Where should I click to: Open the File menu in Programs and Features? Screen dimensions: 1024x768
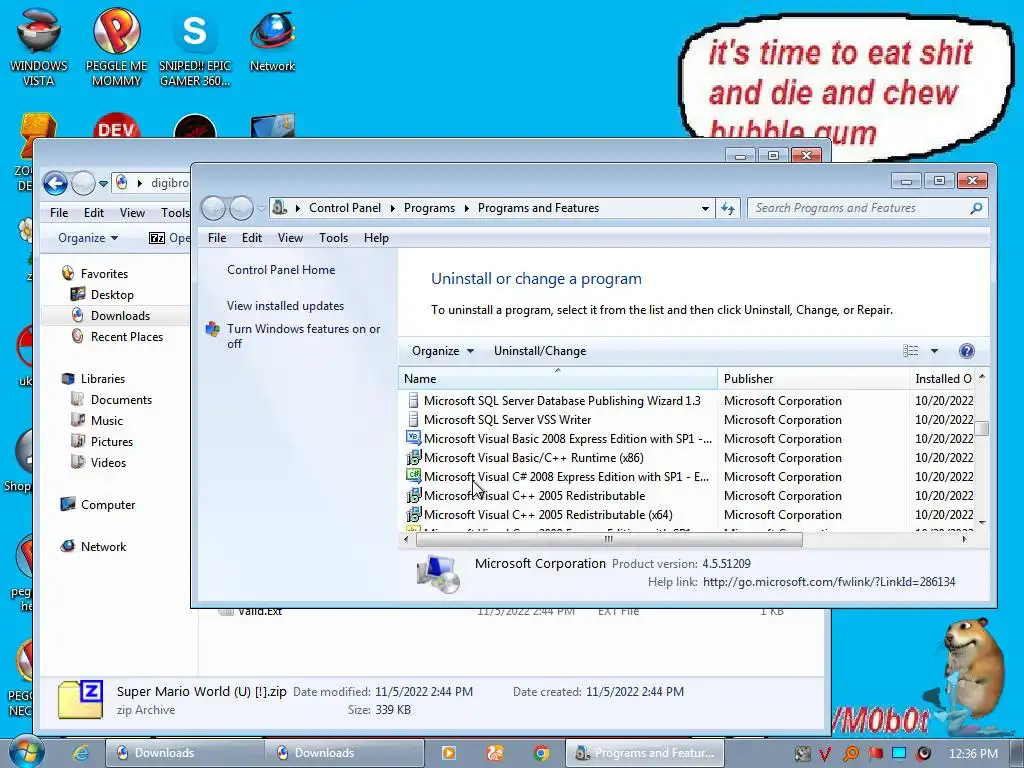[217, 238]
